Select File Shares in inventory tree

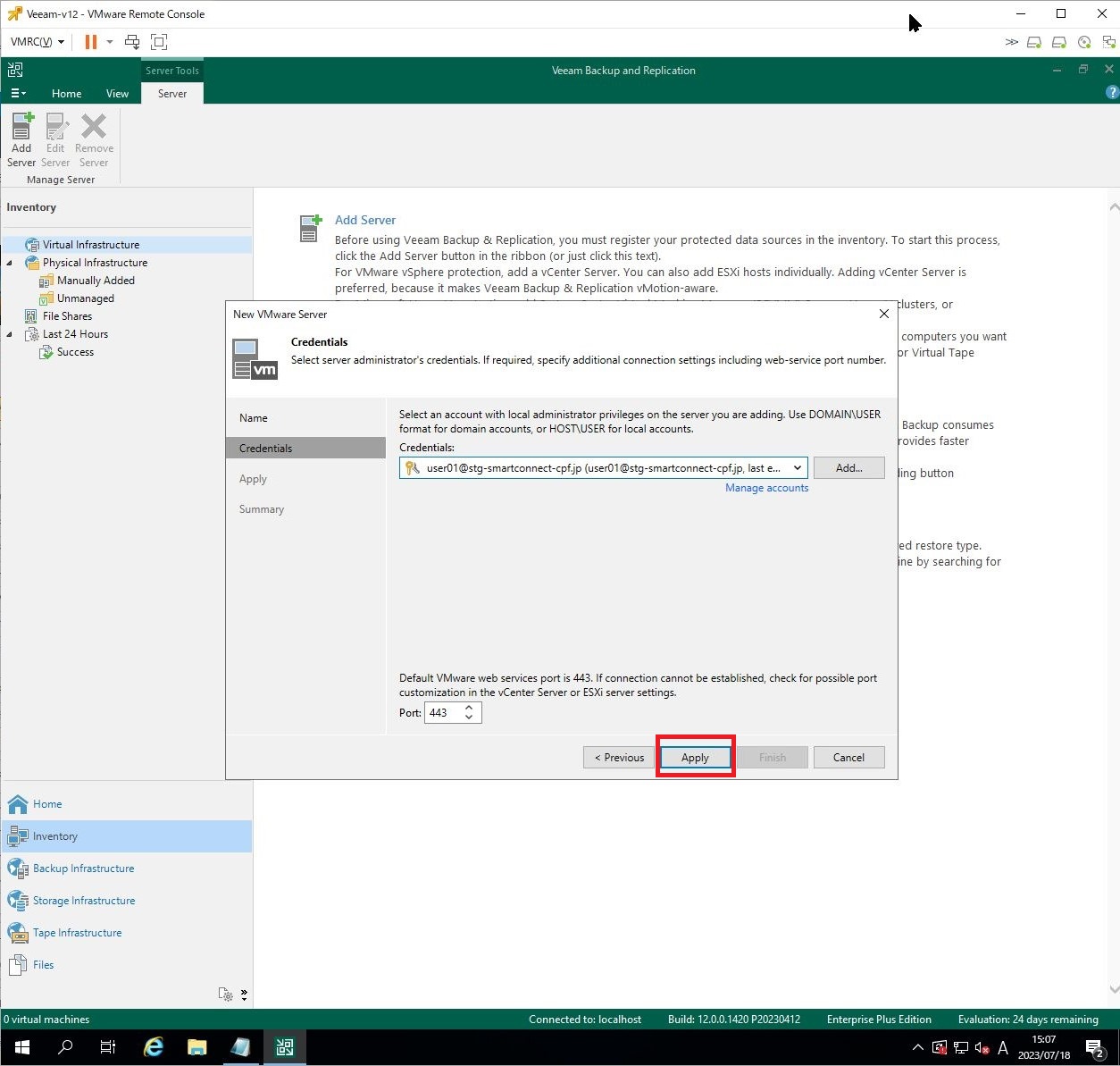[x=67, y=316]
